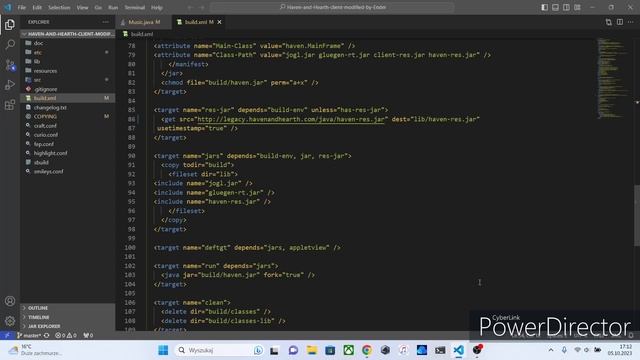
Task: Open the Extensions view
Action: pos(10,105)
